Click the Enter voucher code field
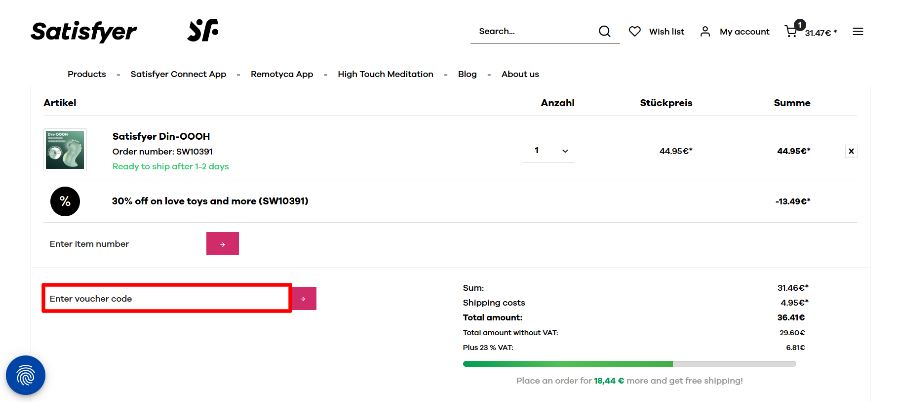Screen dimensions: 900x402 pos(166,299)
